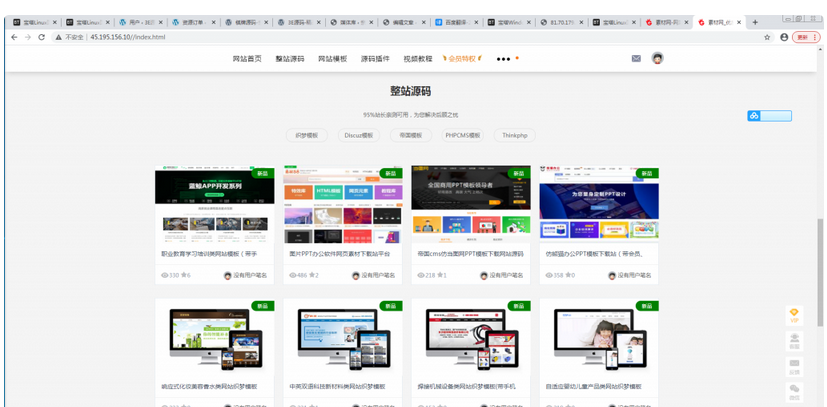This screenshot has height=407, width=827.
Task: Open title link 自适应婴幼儿童产品类网站织梦模板
Action: [594, 386]
